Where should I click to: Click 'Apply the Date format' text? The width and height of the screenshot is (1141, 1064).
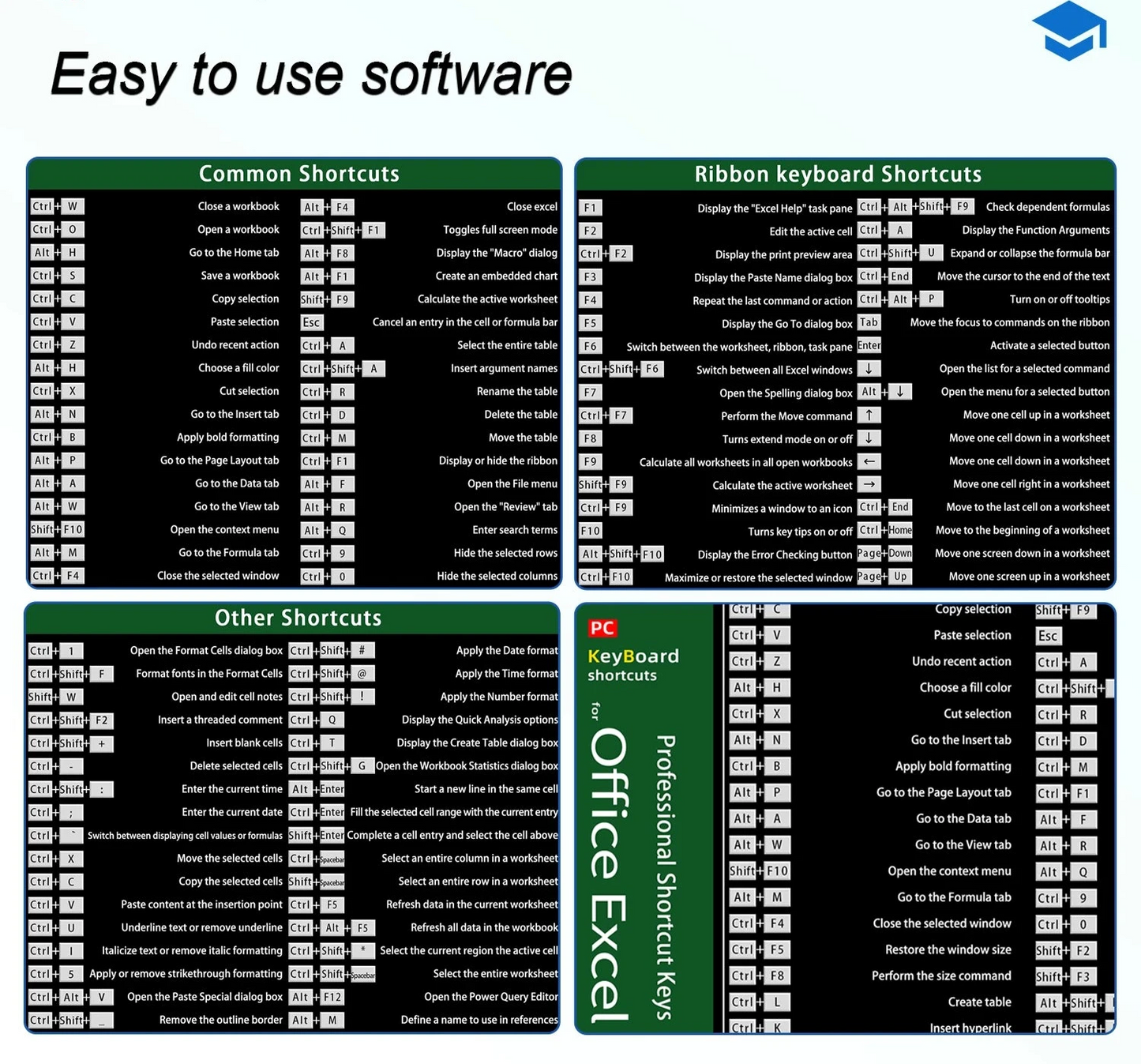(x=507, y=651)
